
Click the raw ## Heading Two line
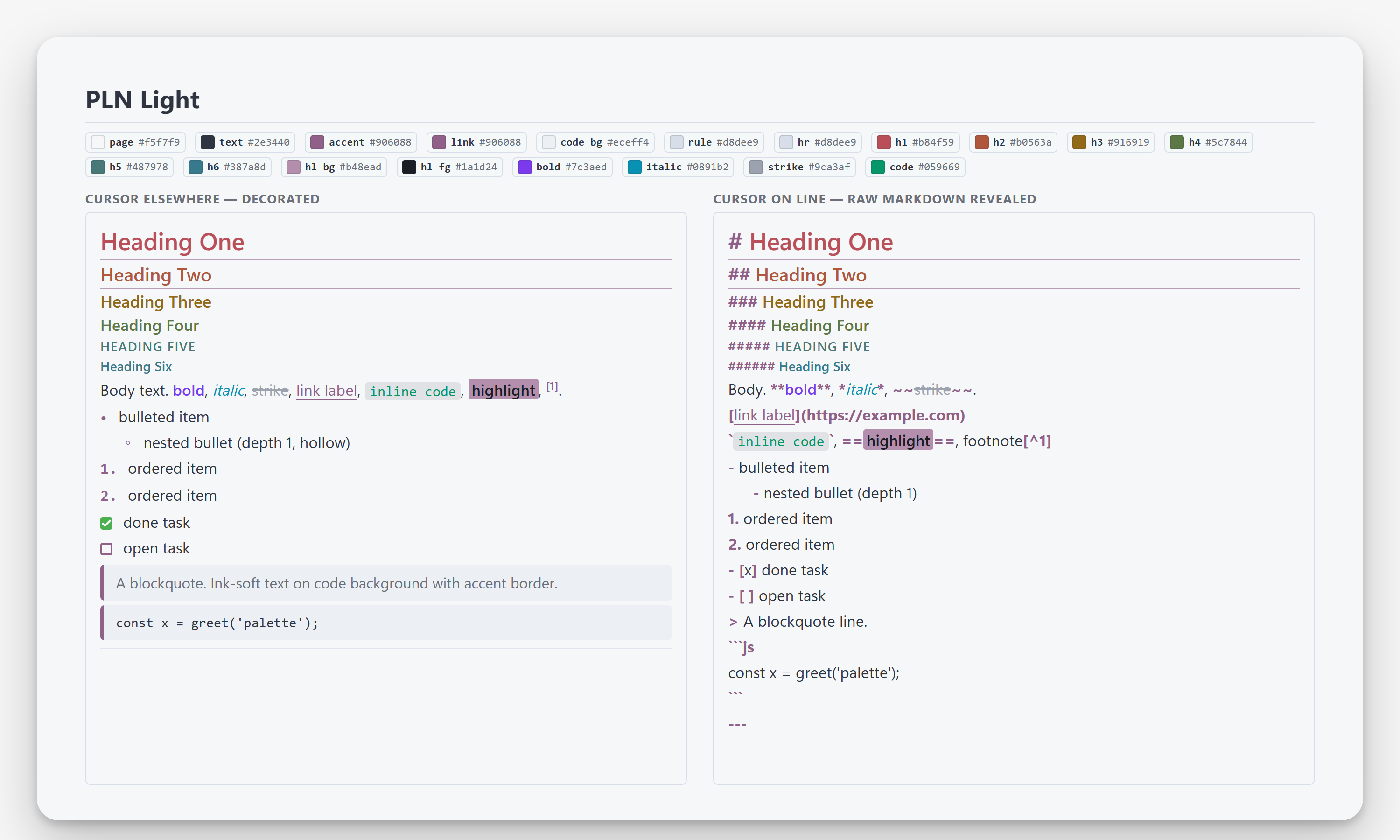[x=798, y=275]
